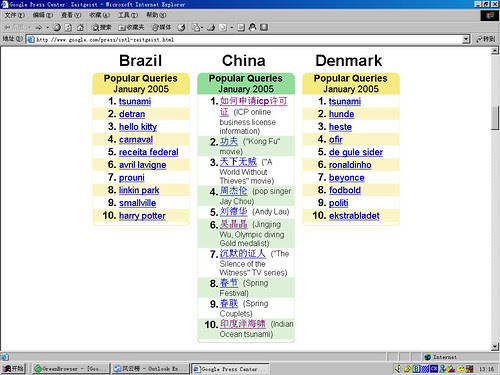The width and height of the screenshot is (500, 375).
Task: Open Brazil's 'tsunami' link
Action: [x=135, y=101]
